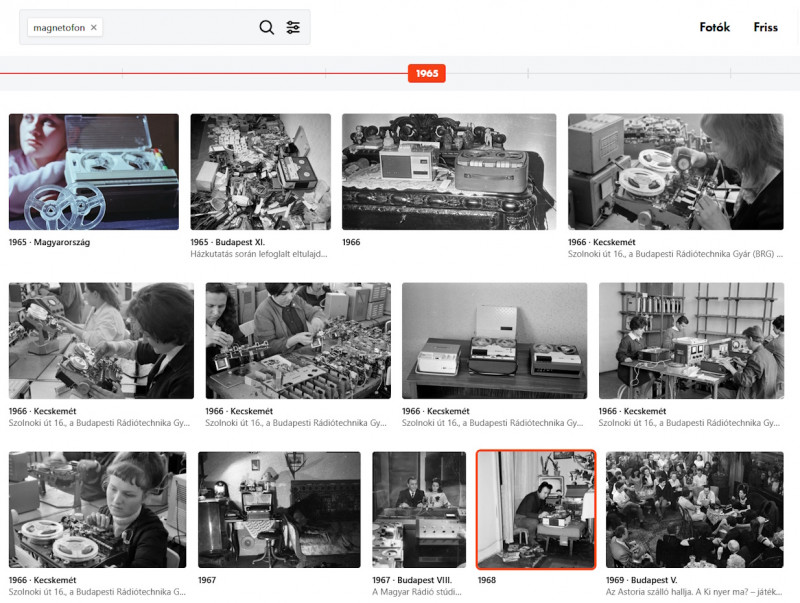800x603 pixels.
Task: Click the '1965 · Budapest XI.' caption
Action: pyautogui.click(x=228, y=242)
